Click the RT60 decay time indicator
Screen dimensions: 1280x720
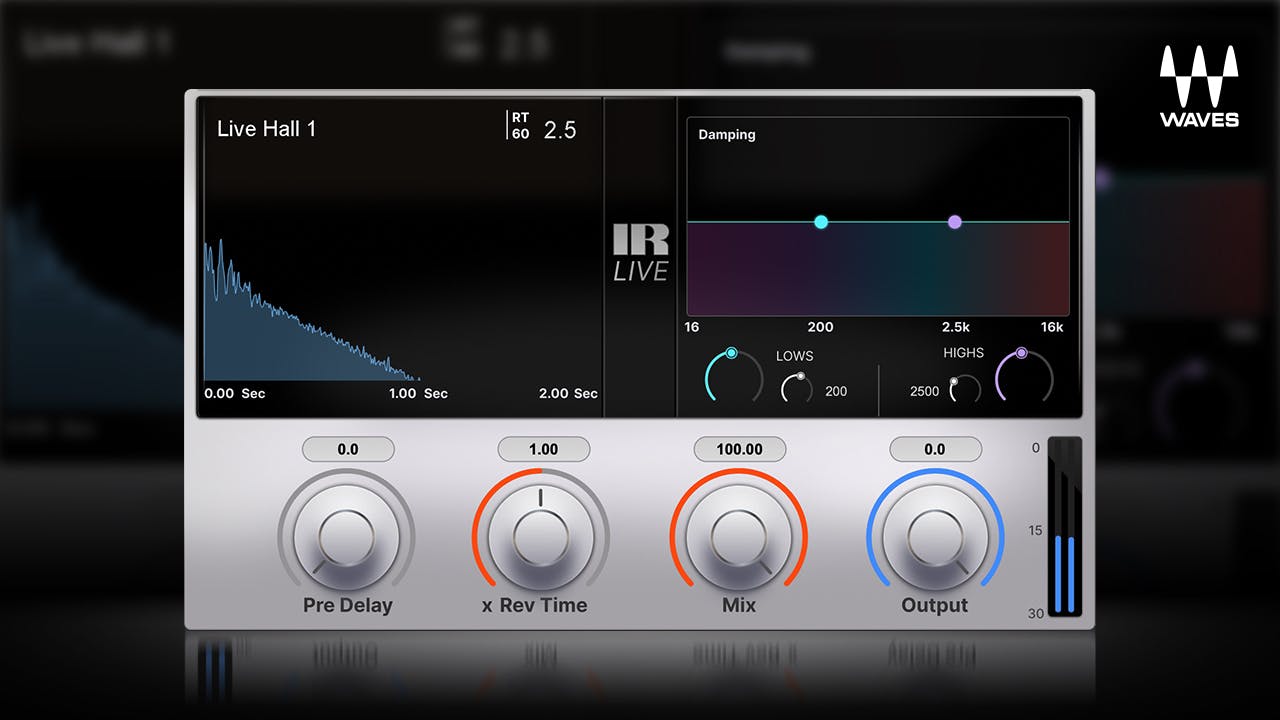540,127
